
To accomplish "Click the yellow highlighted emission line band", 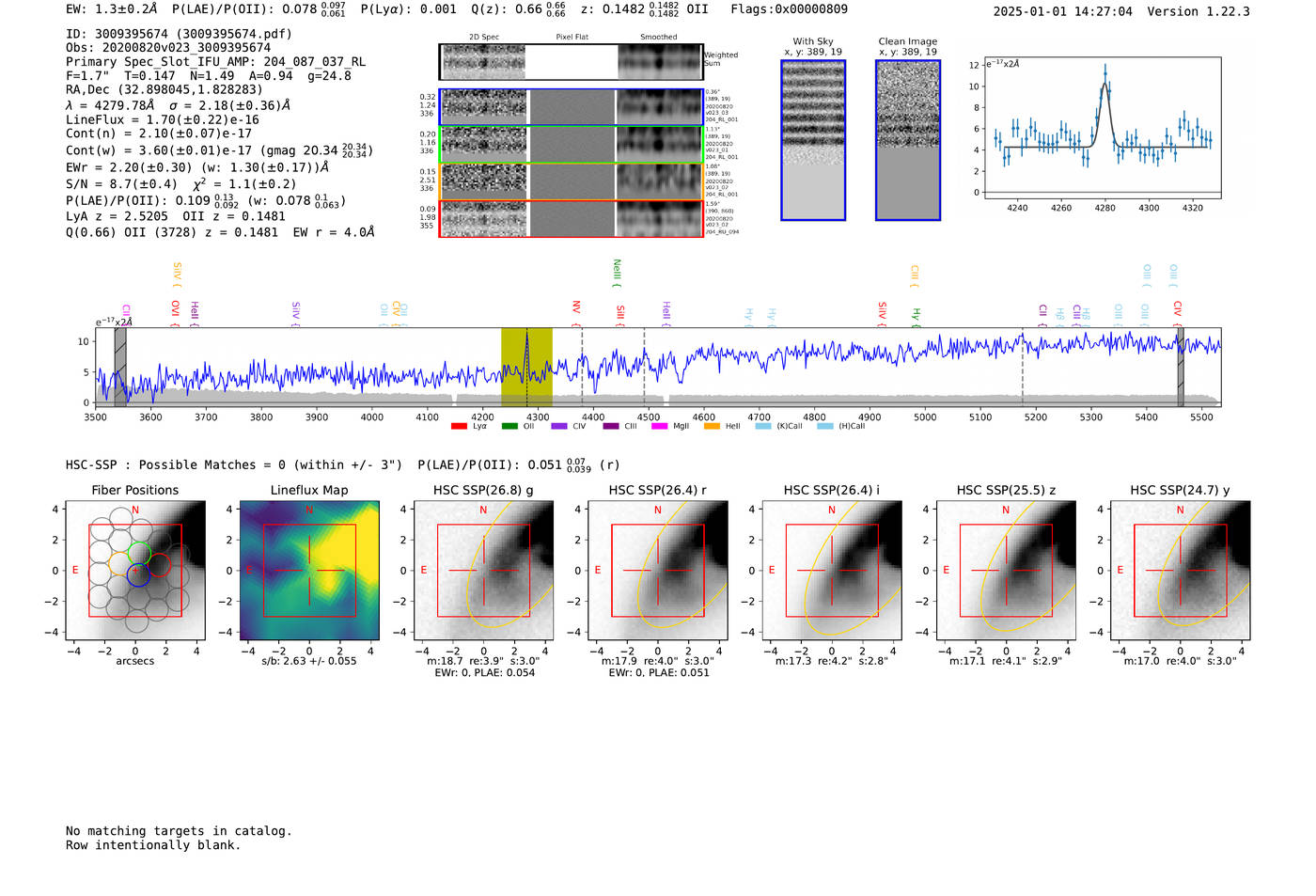I will pos(526,368).
